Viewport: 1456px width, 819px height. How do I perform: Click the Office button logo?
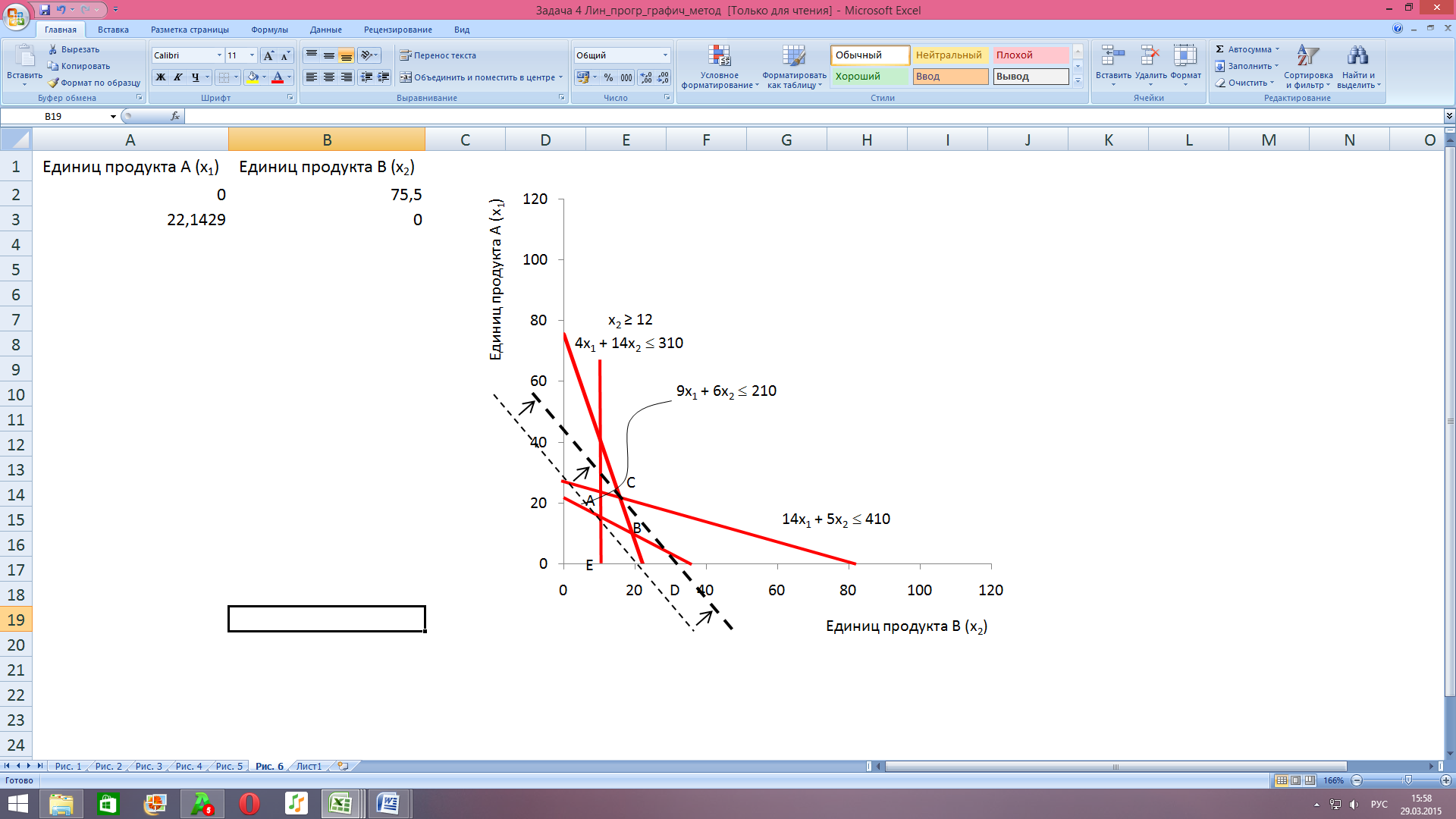click(x=15, y=15)
